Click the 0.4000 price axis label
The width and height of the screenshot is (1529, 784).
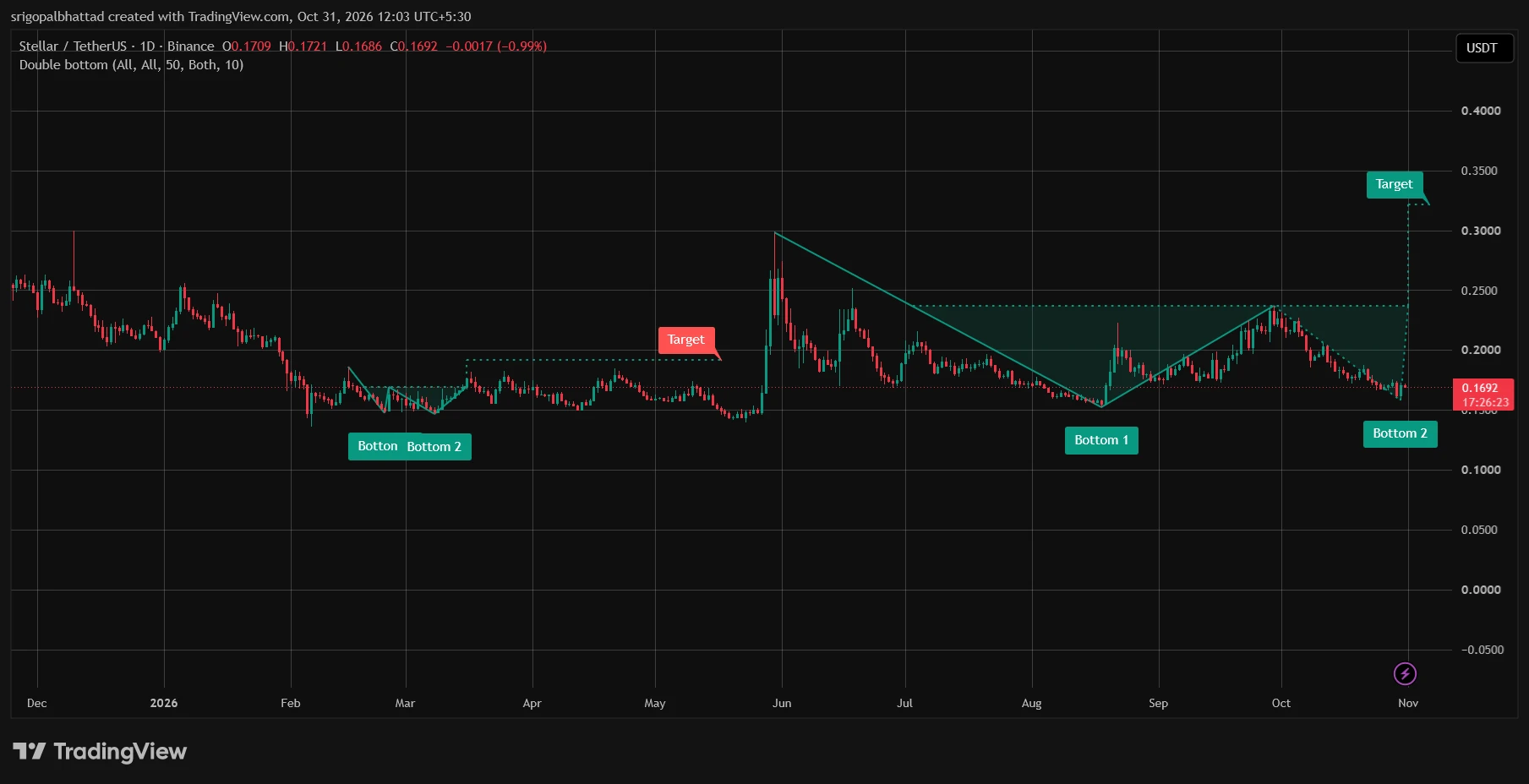[1481, 111]
